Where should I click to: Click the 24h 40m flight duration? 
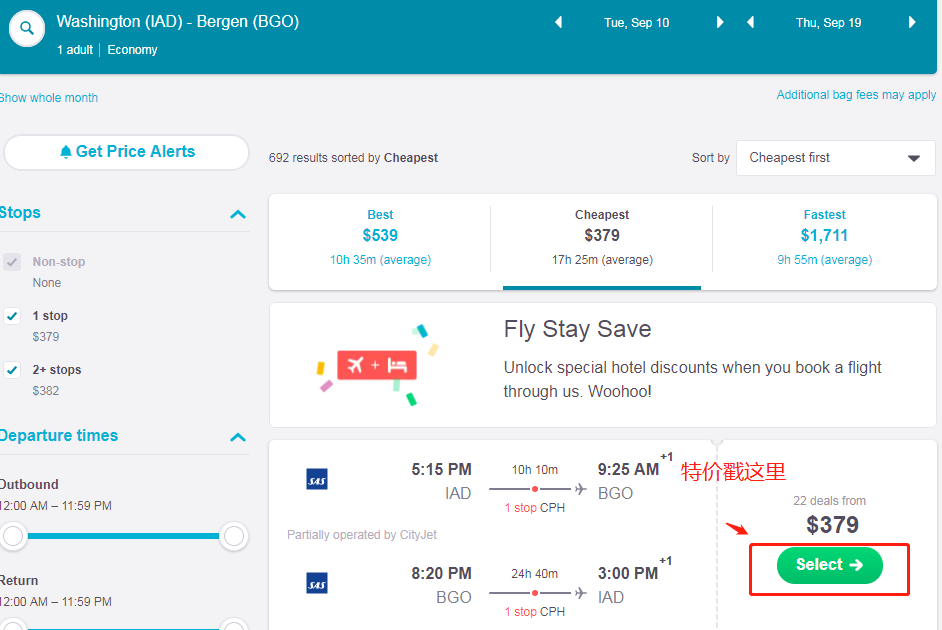tap(535, 574)
